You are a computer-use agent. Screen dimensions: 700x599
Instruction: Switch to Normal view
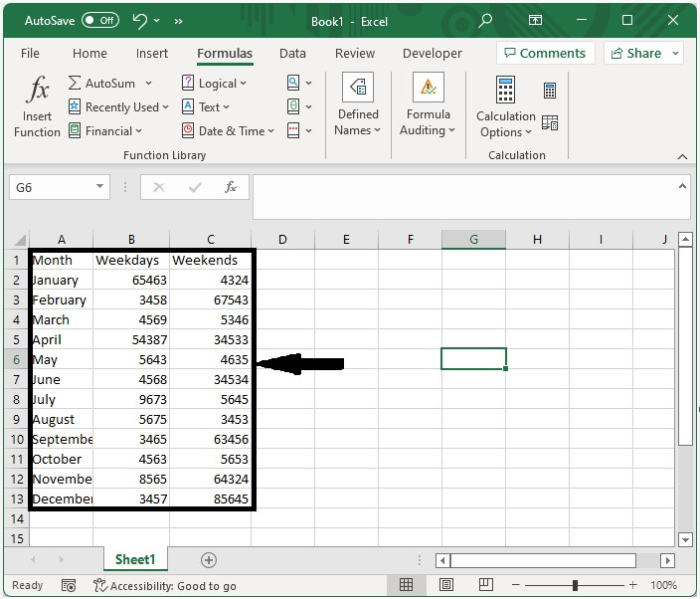(406, 585)
